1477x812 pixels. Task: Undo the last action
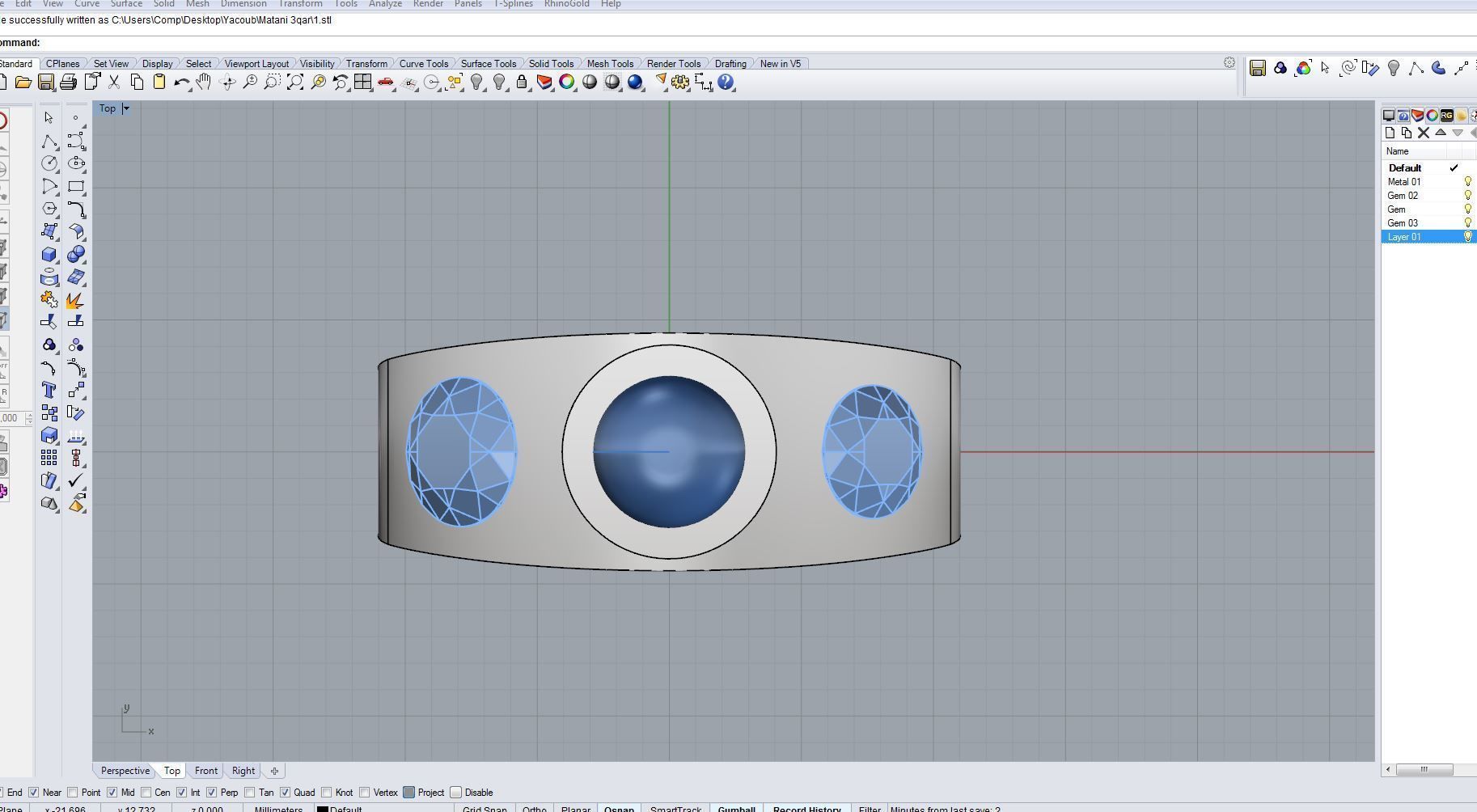click(x=182, y=82)
